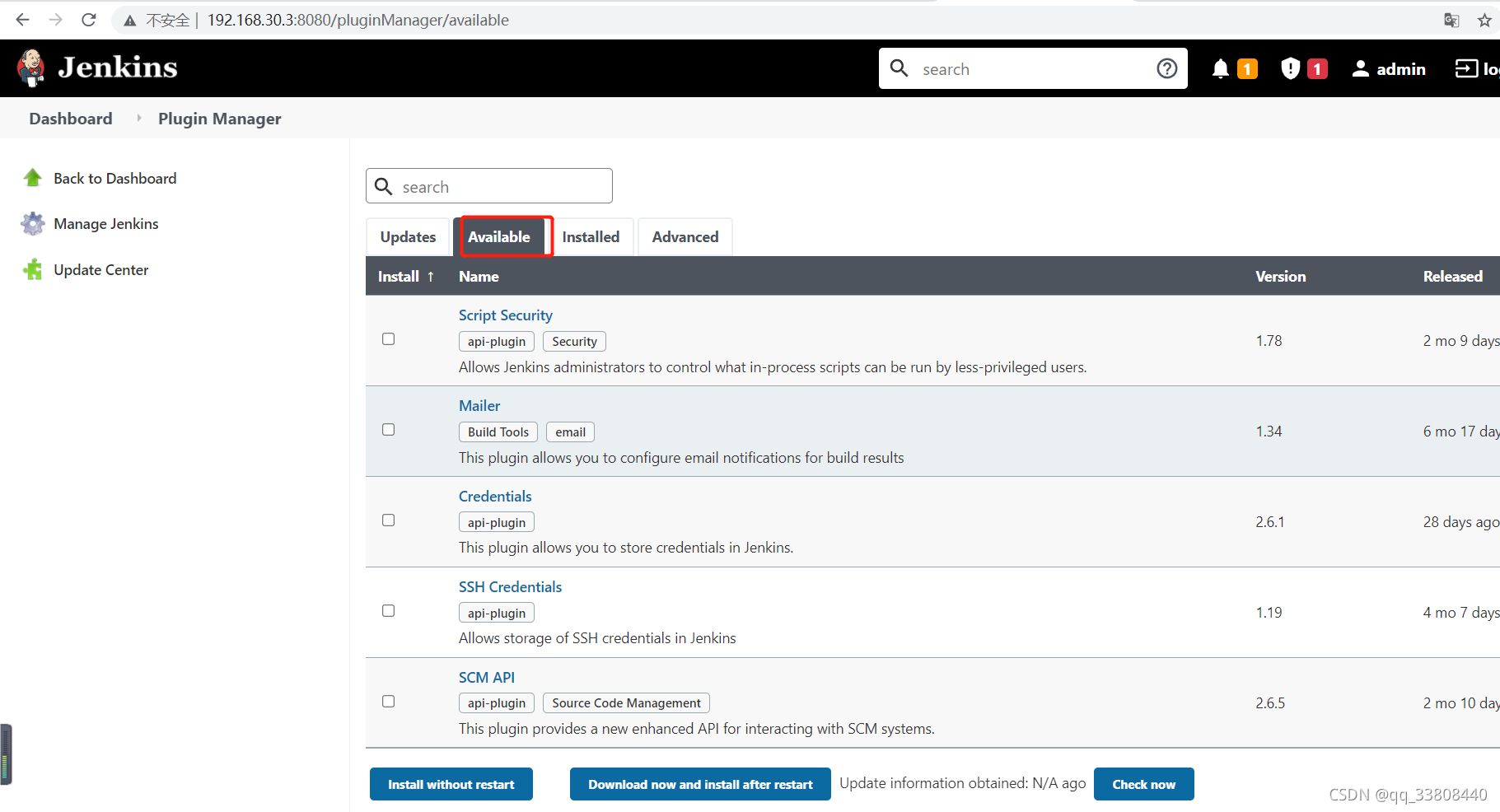1500x812 pixels.
Task: Tick the SSH Credentials plugin checkbox
Action: [x=389, y=611]
